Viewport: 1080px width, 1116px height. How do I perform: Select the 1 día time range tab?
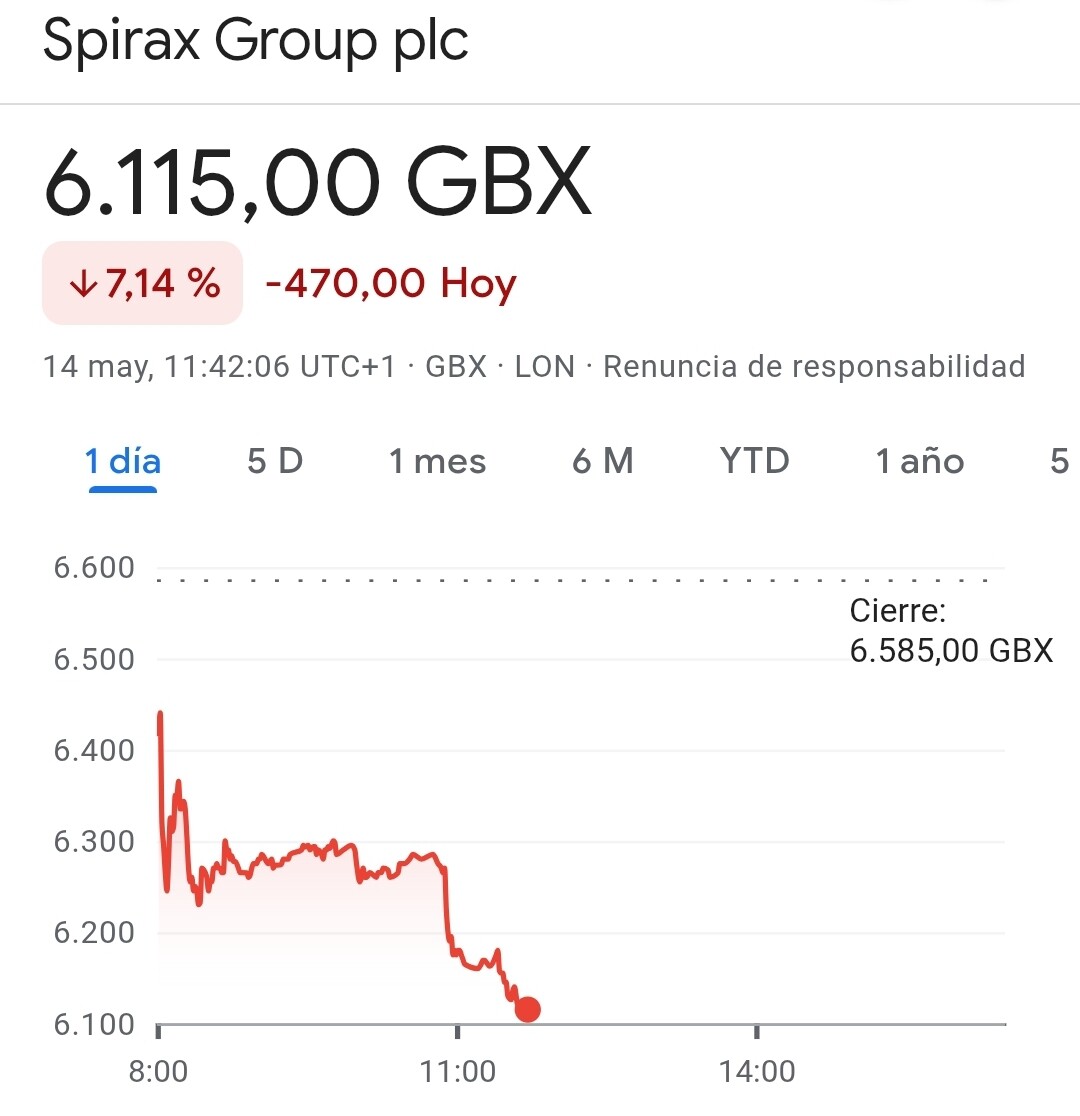[122, 461]
